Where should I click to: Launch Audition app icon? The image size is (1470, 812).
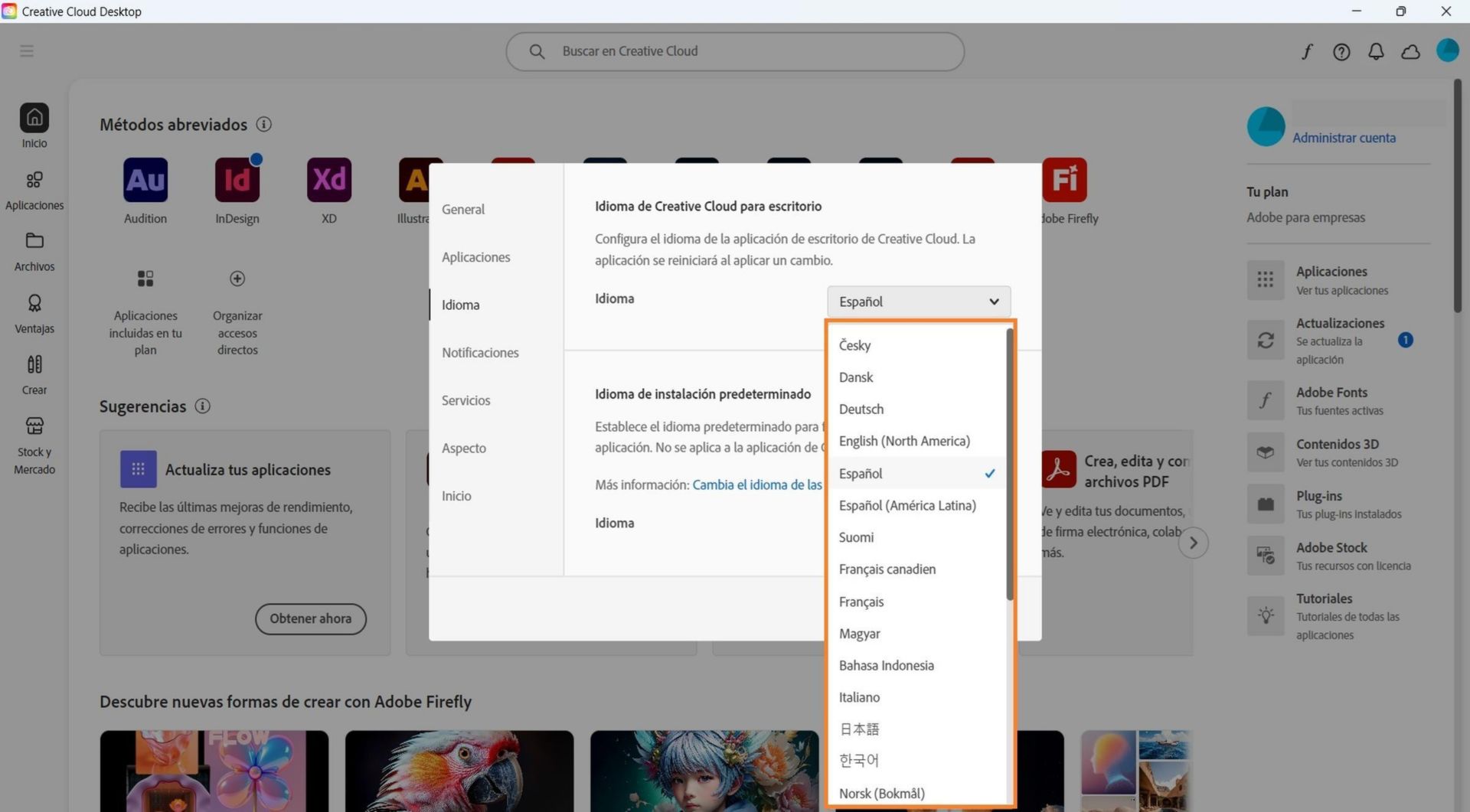145,180
